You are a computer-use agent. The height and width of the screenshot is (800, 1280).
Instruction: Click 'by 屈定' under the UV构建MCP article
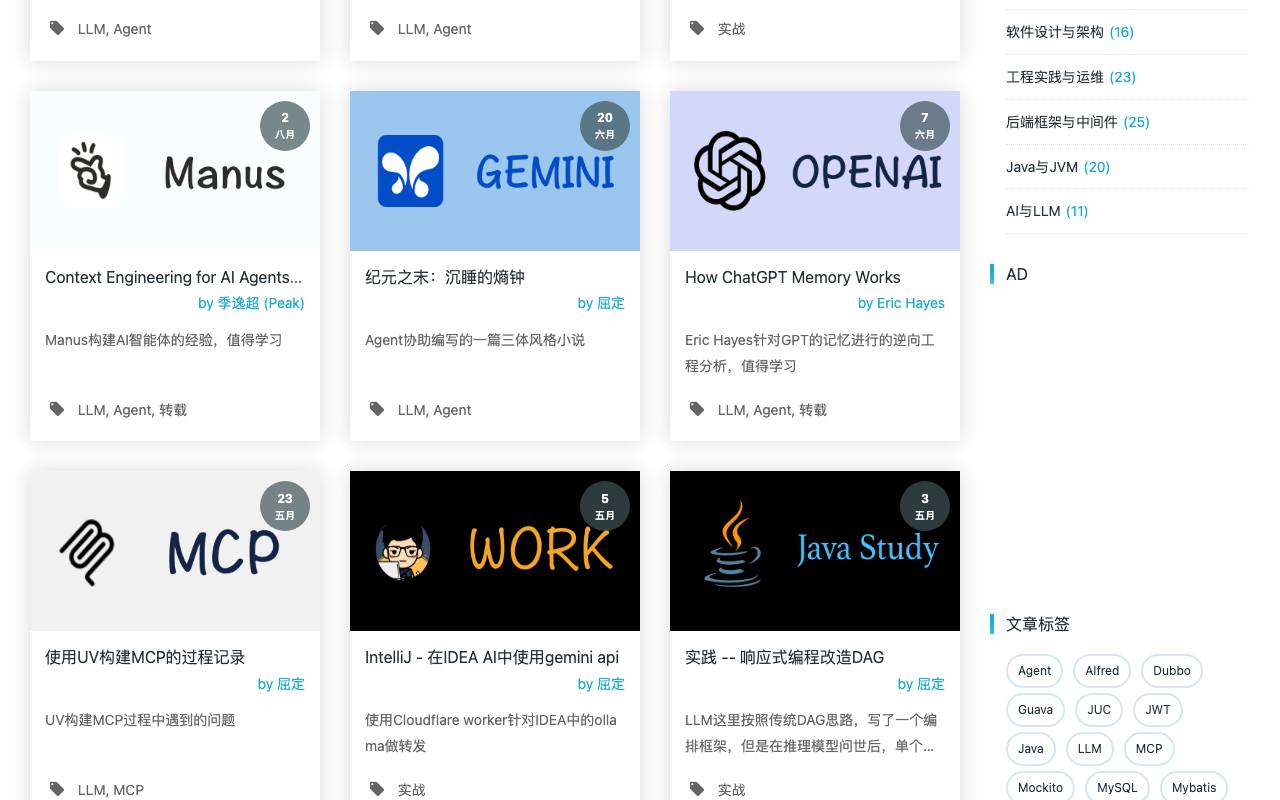point(281,684)
